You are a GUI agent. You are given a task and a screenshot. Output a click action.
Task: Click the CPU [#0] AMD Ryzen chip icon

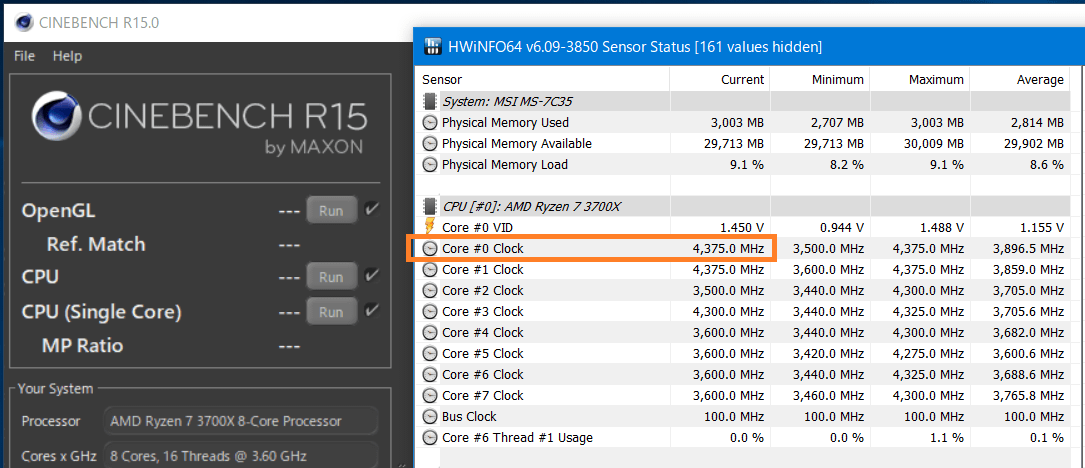430,206
